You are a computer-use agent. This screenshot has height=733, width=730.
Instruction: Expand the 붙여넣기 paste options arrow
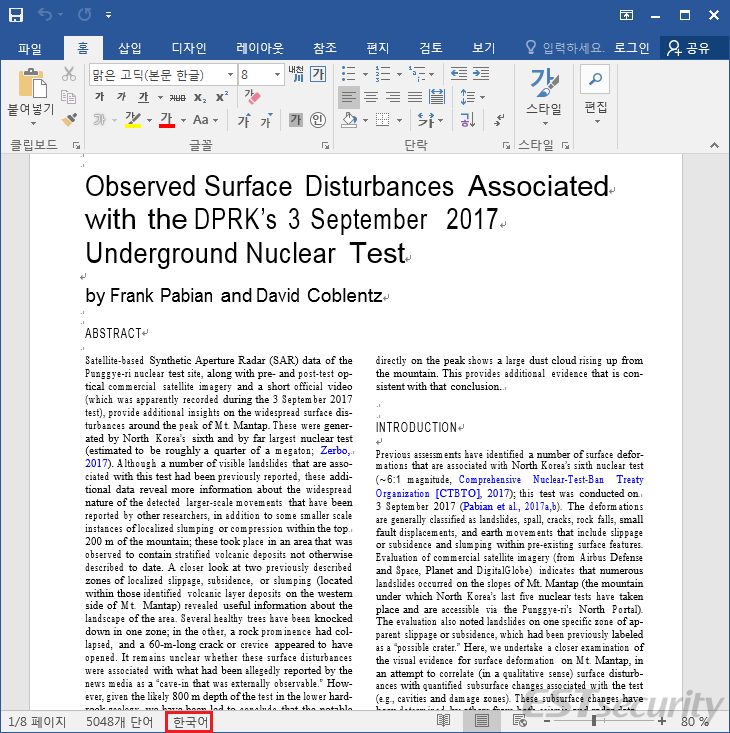33,123
